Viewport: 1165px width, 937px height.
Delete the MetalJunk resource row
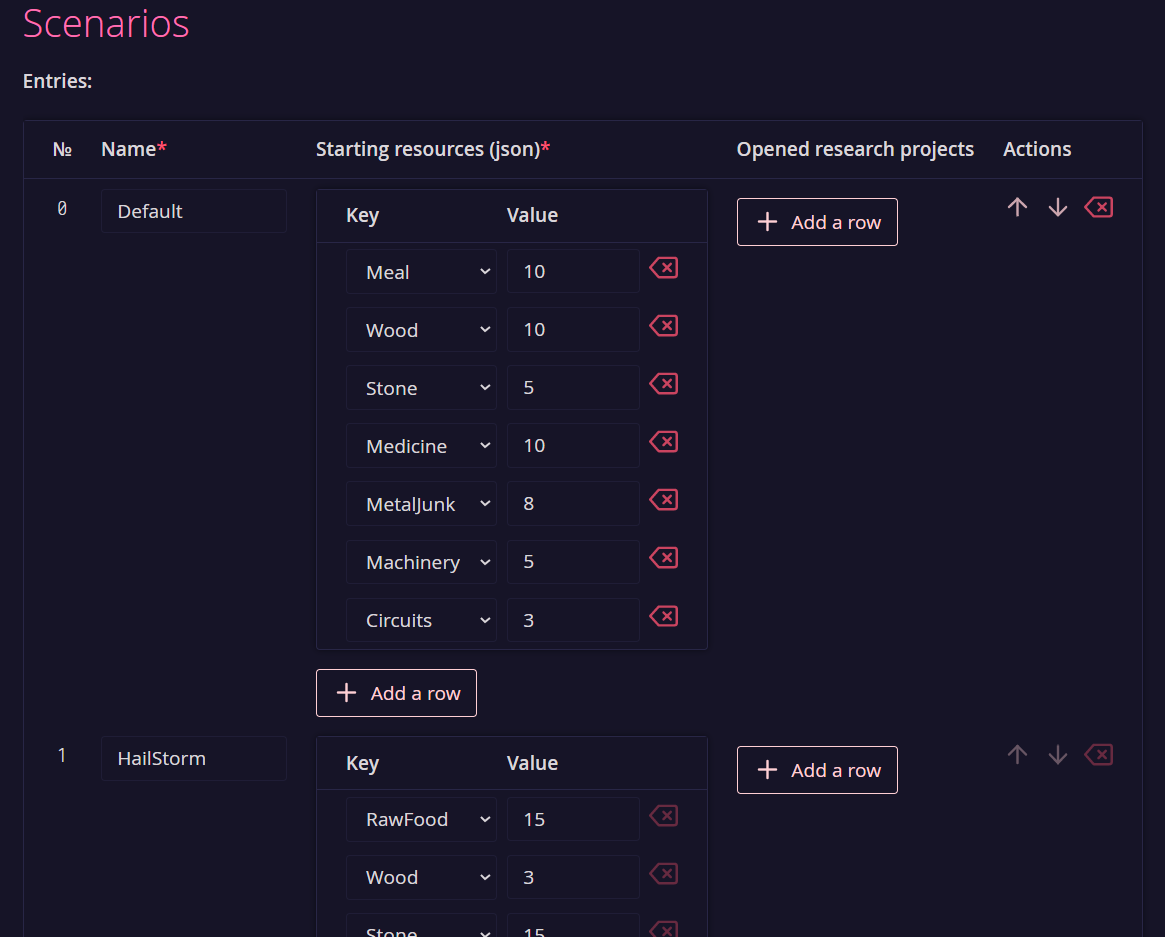pyautogui.click(x=663, y=500)
